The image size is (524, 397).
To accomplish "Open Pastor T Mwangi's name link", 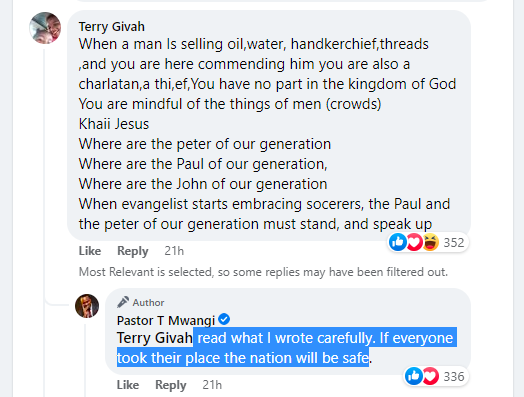I will pos(166,320).
